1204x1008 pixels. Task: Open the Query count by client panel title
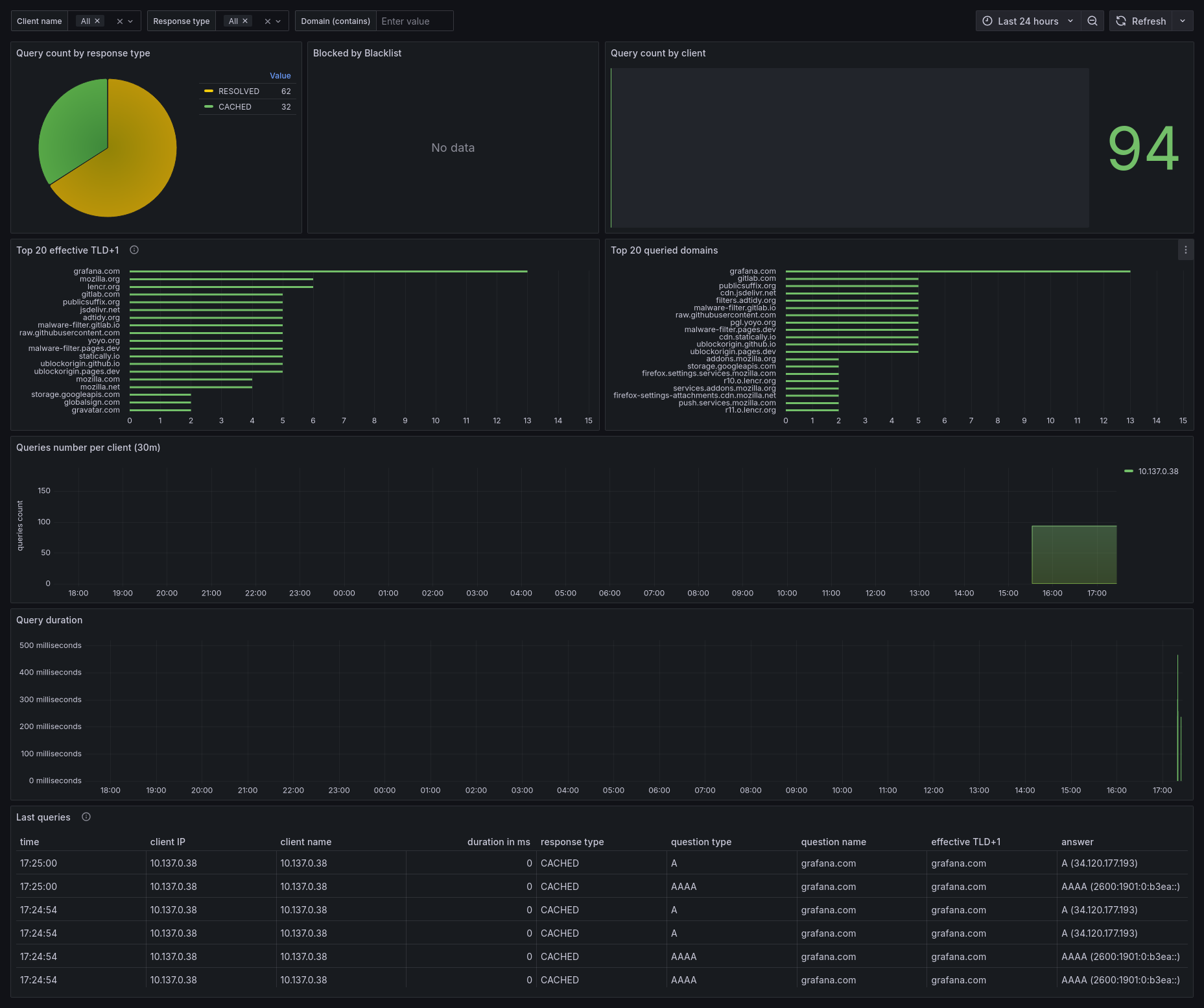(658, 53)
